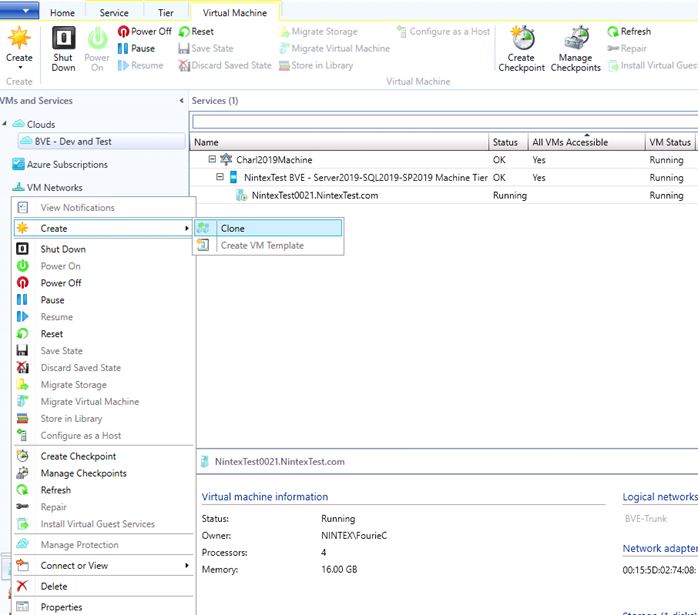The height and width of the screenshot is (615, 698).
Task: Open the Service ribbon tab
Action: 114,13
